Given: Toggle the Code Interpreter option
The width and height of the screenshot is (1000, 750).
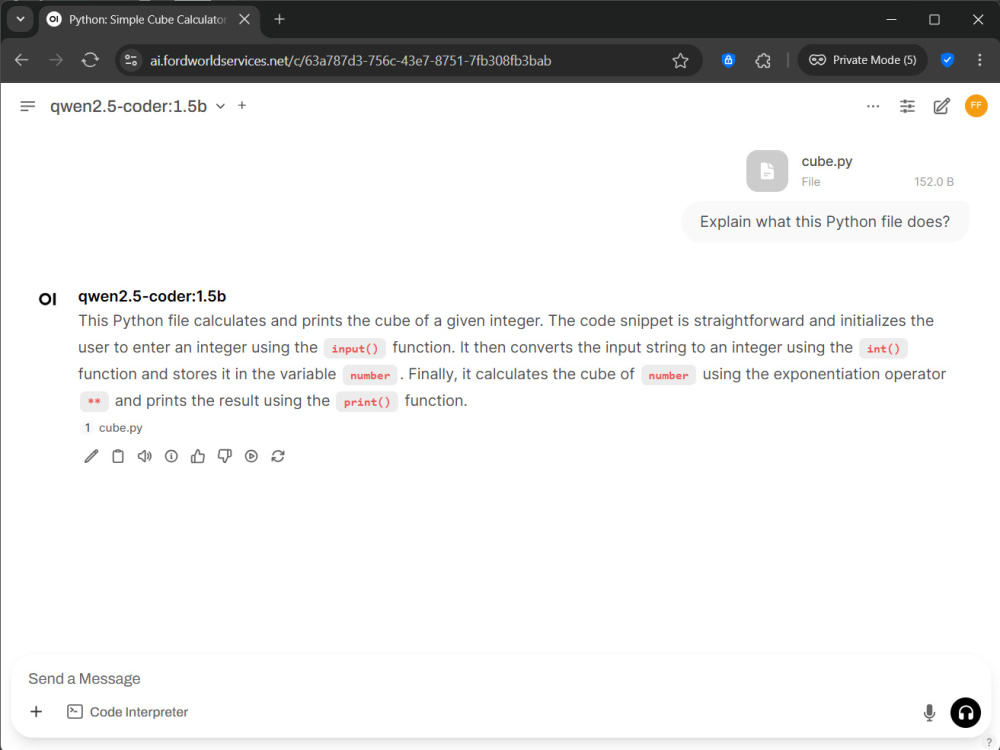Looking at the screenshot, I should coord(128,712).
